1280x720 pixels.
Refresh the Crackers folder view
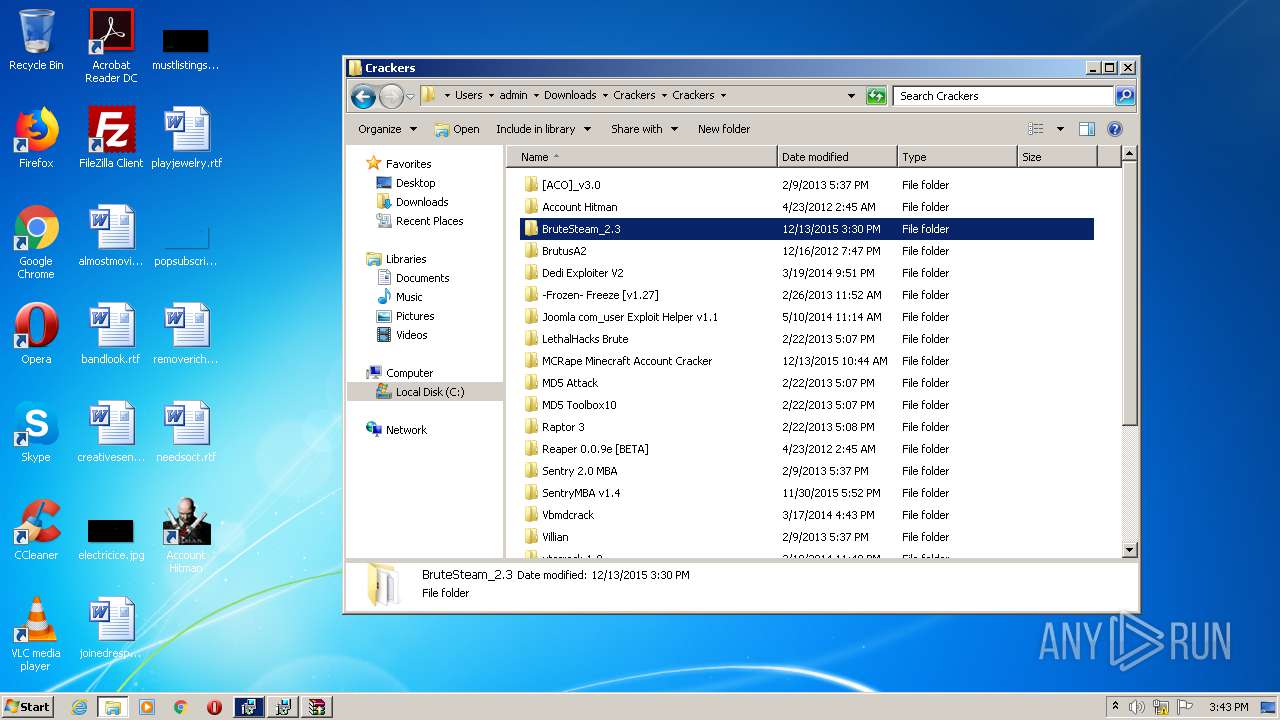[876, 96]
